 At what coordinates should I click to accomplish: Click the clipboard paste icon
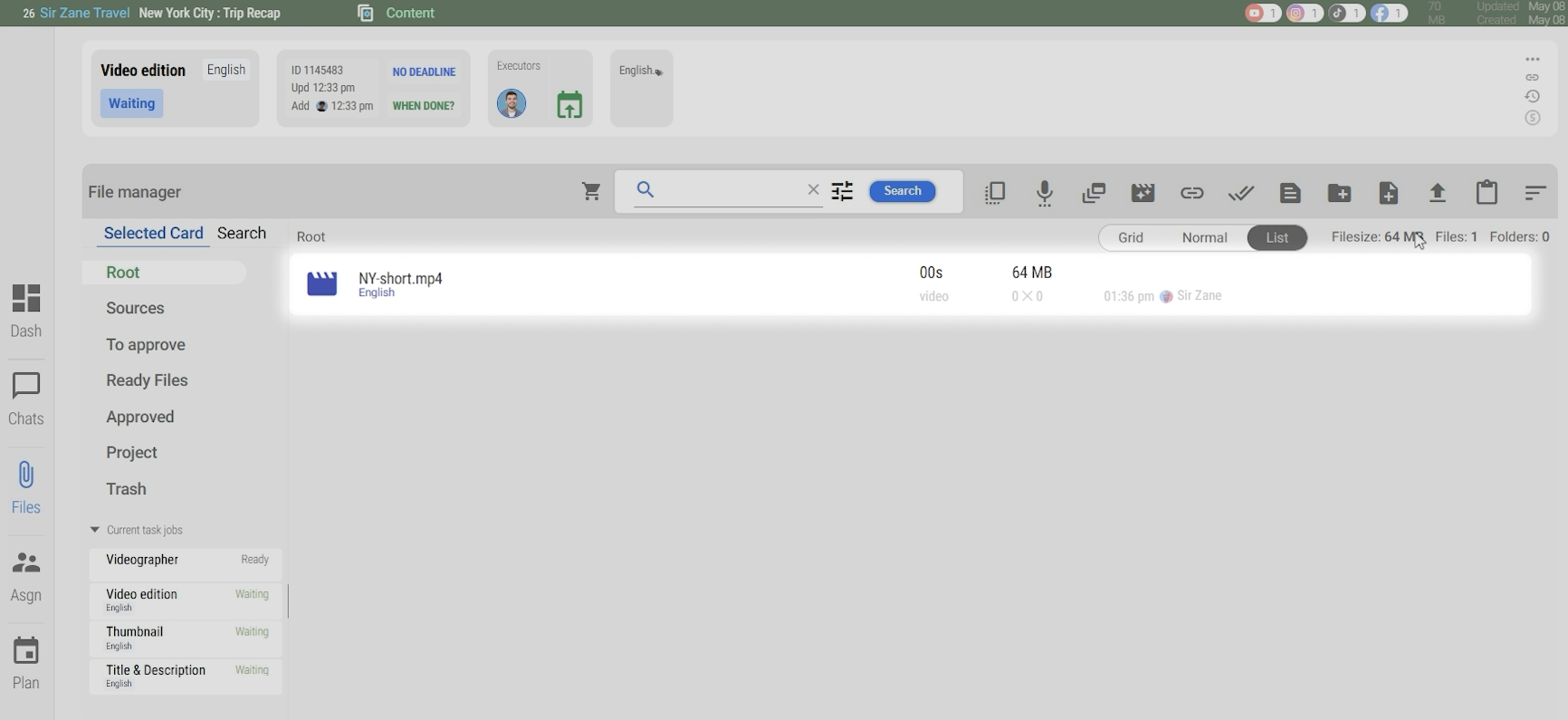(x=1487, y=192)
